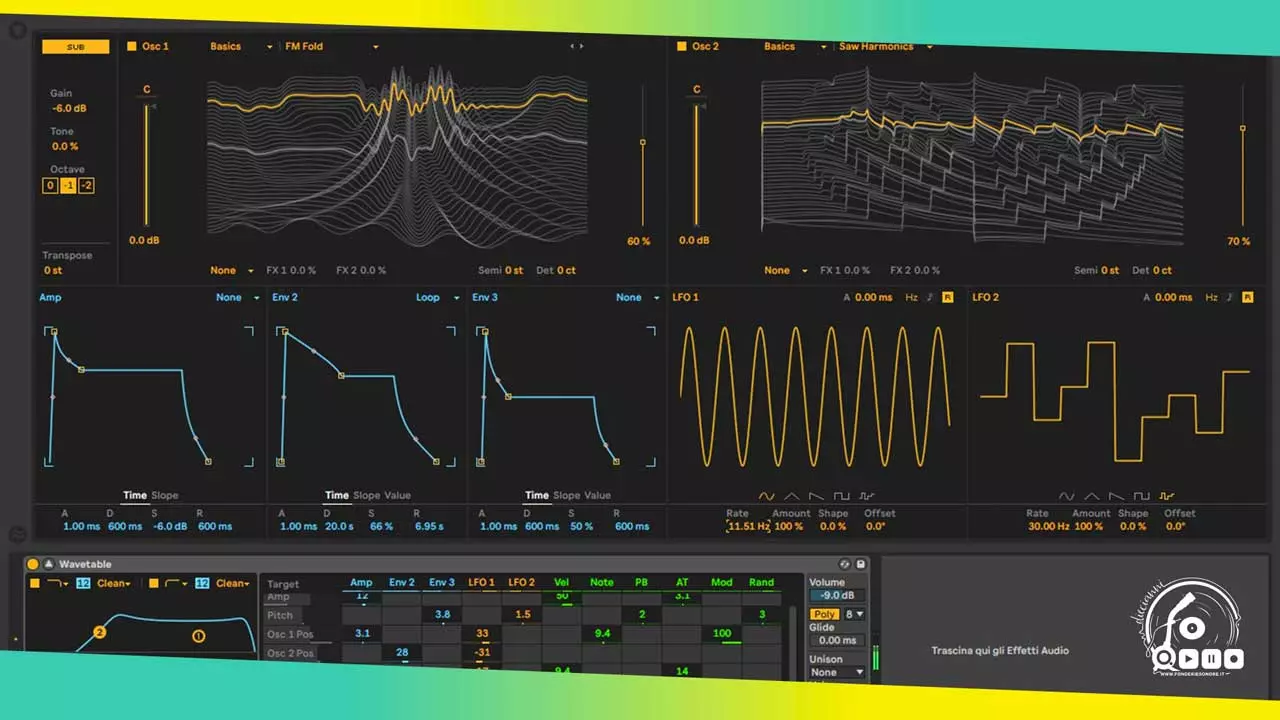Select filter node 2 in filter display
The height and width of the screenshot is (720, 1280).
tap(99, 632)
